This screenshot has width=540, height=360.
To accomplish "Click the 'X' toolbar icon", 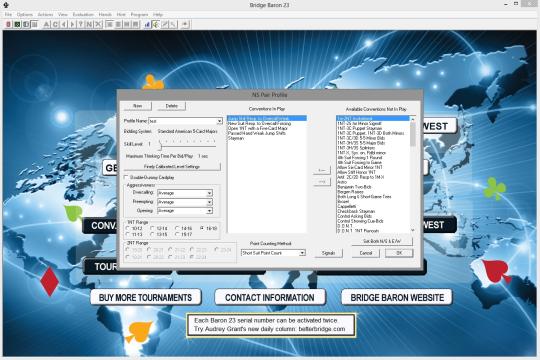I will [98, 24].
